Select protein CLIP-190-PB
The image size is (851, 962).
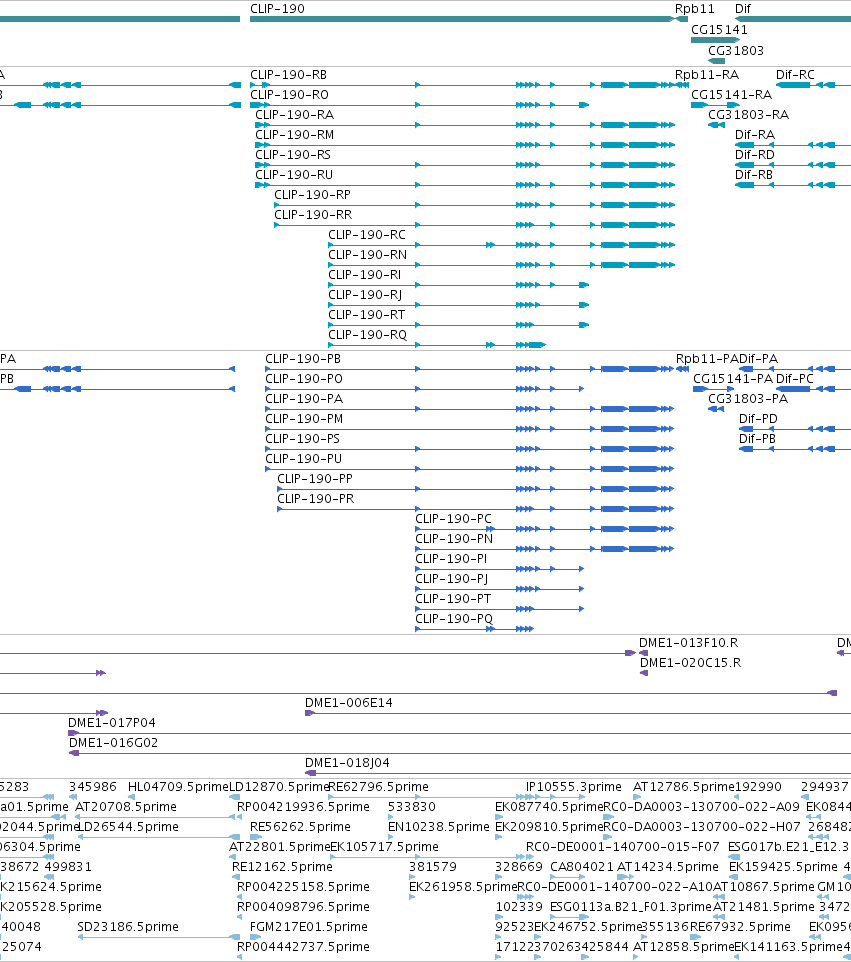[x=303, y=359]
